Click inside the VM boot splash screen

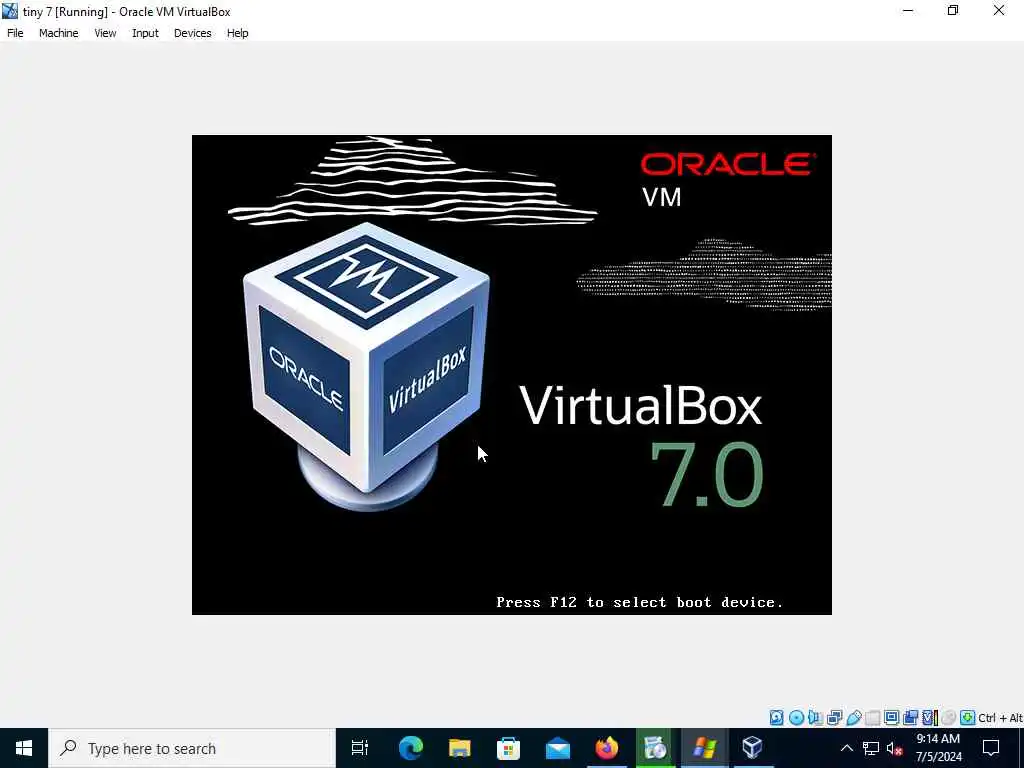[x=511, y=374]
